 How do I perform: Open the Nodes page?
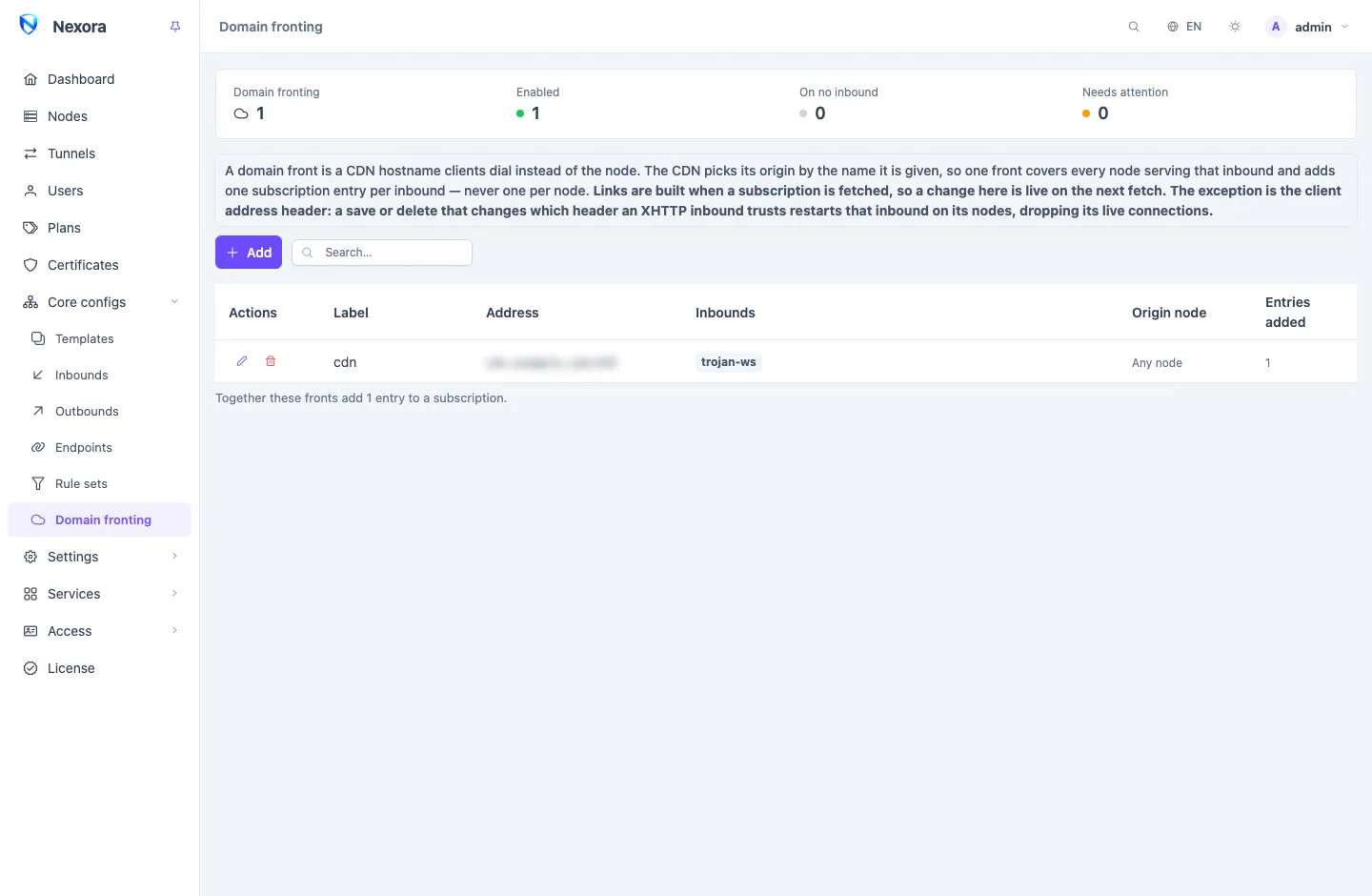click(x=99, y=116)
